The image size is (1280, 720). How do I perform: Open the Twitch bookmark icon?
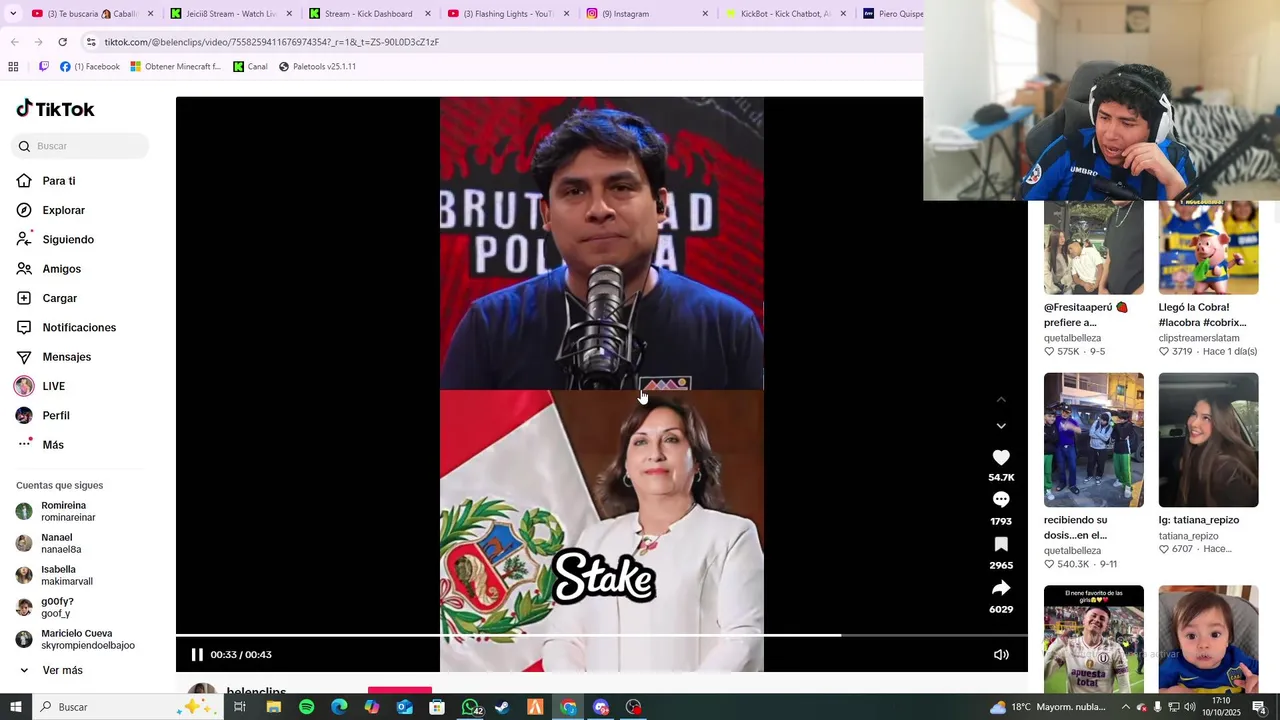[44, 67]
